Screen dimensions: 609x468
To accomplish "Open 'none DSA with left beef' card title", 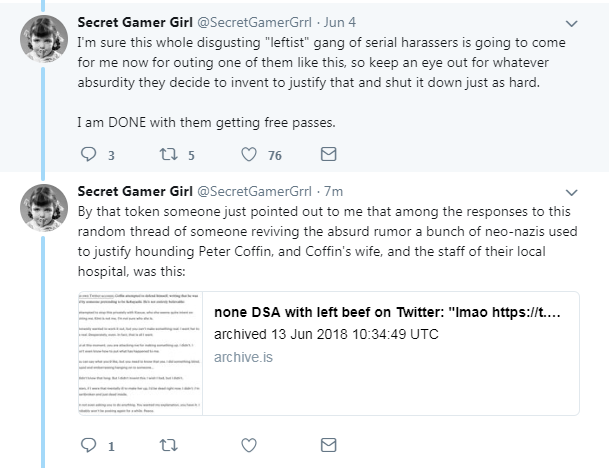I will 387,312.
